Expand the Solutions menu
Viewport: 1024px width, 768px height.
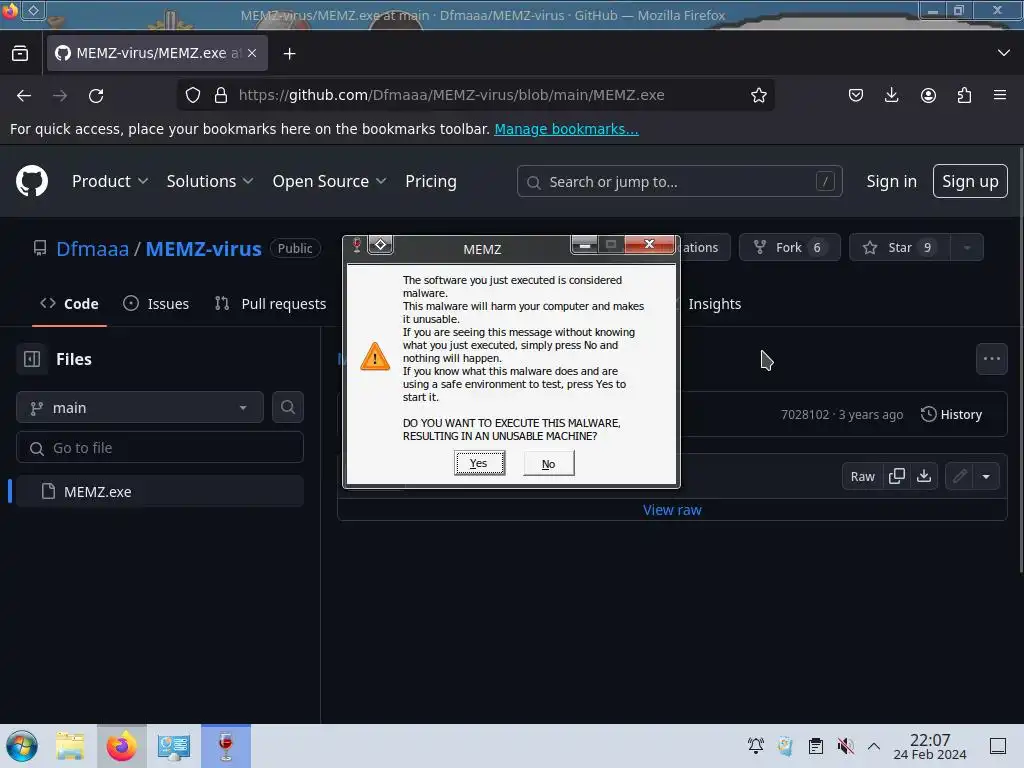tap(210, 181)
